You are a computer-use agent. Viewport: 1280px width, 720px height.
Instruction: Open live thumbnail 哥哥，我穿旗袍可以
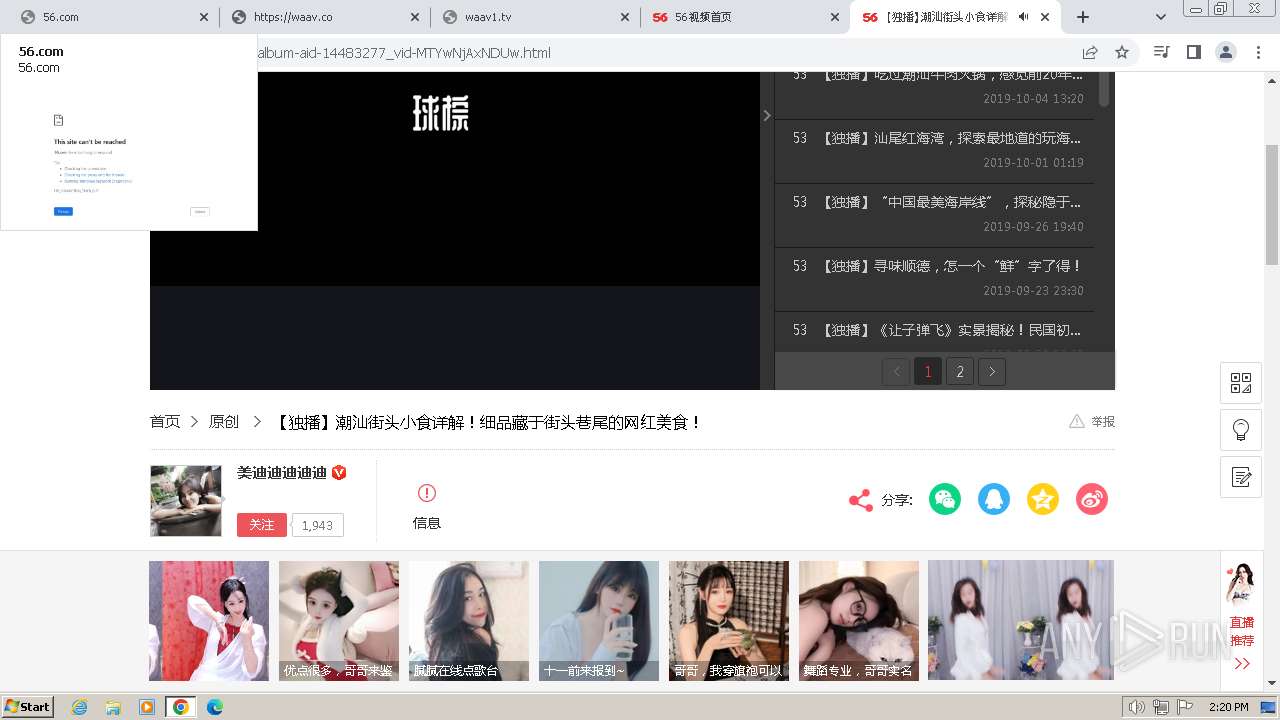point(729,621)
